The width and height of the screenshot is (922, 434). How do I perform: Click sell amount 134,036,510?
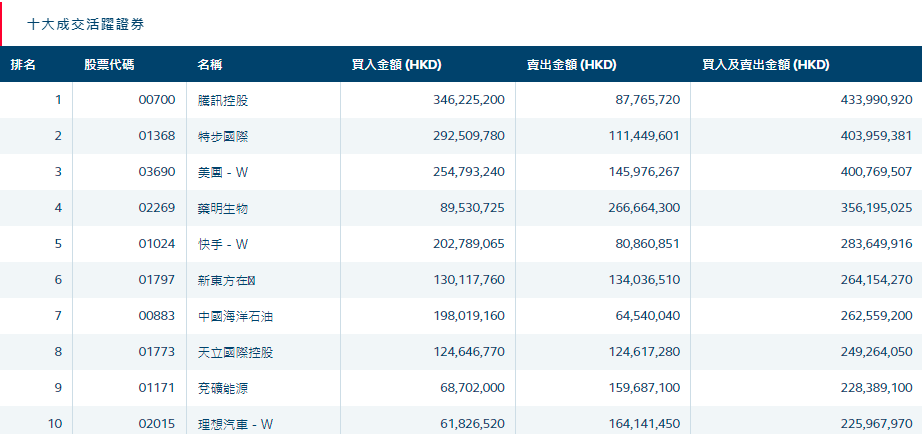pyautogui.click(x=644, y=280)
